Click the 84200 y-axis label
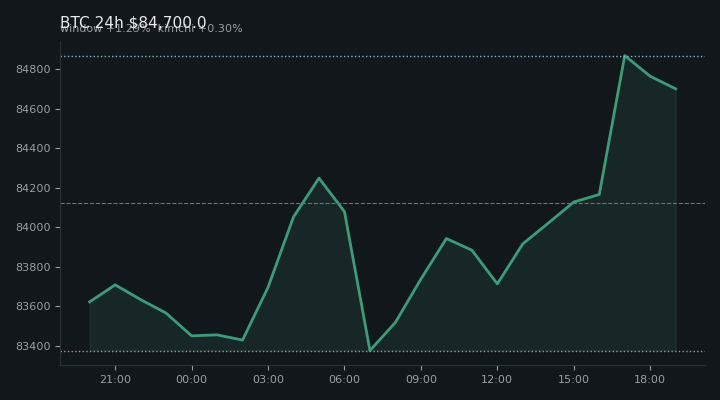The width and height of the screenshot is (720, 400). click(x=33, y=188)
